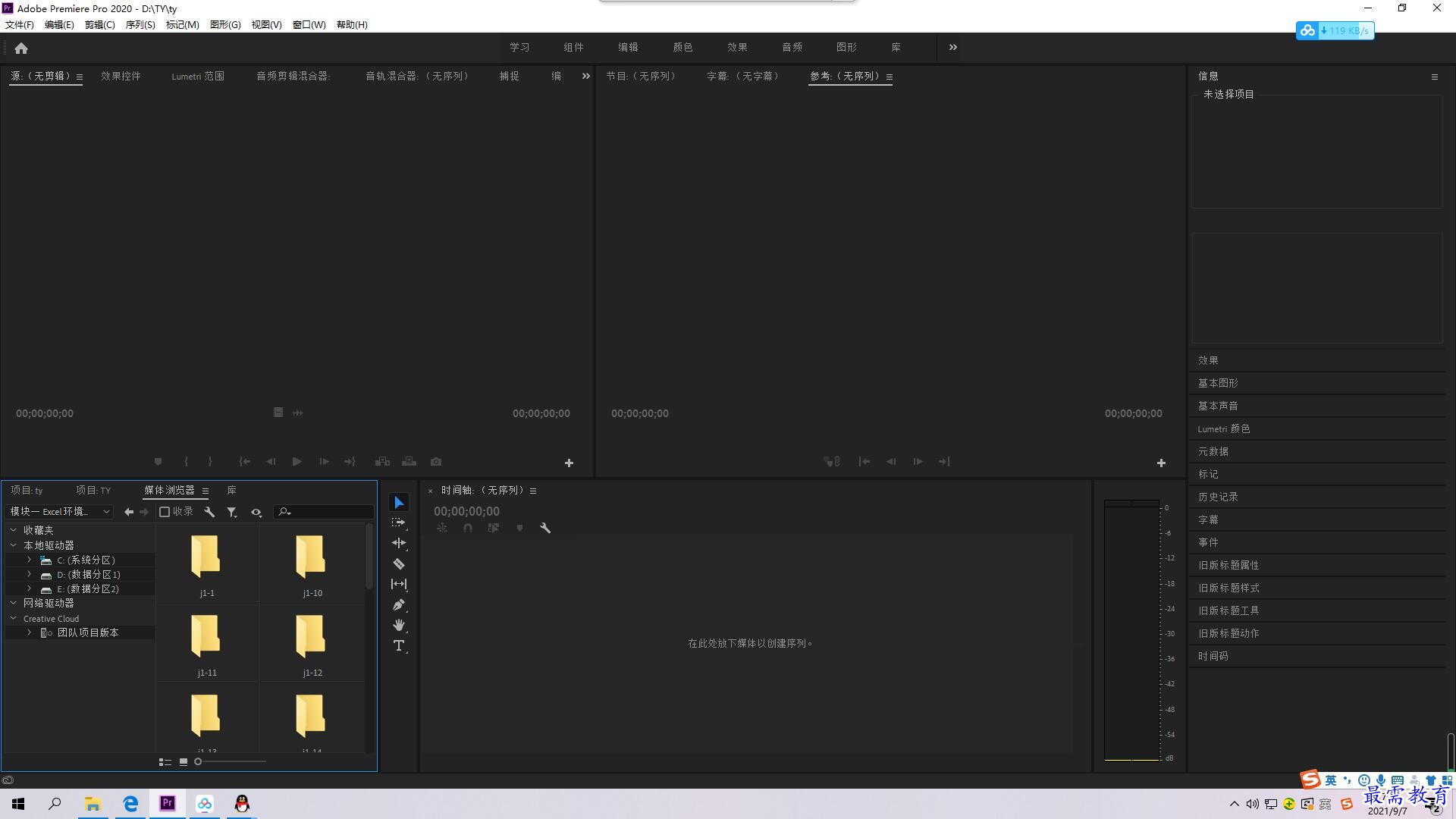Open the 基本图形 panel

point(1218,383)
